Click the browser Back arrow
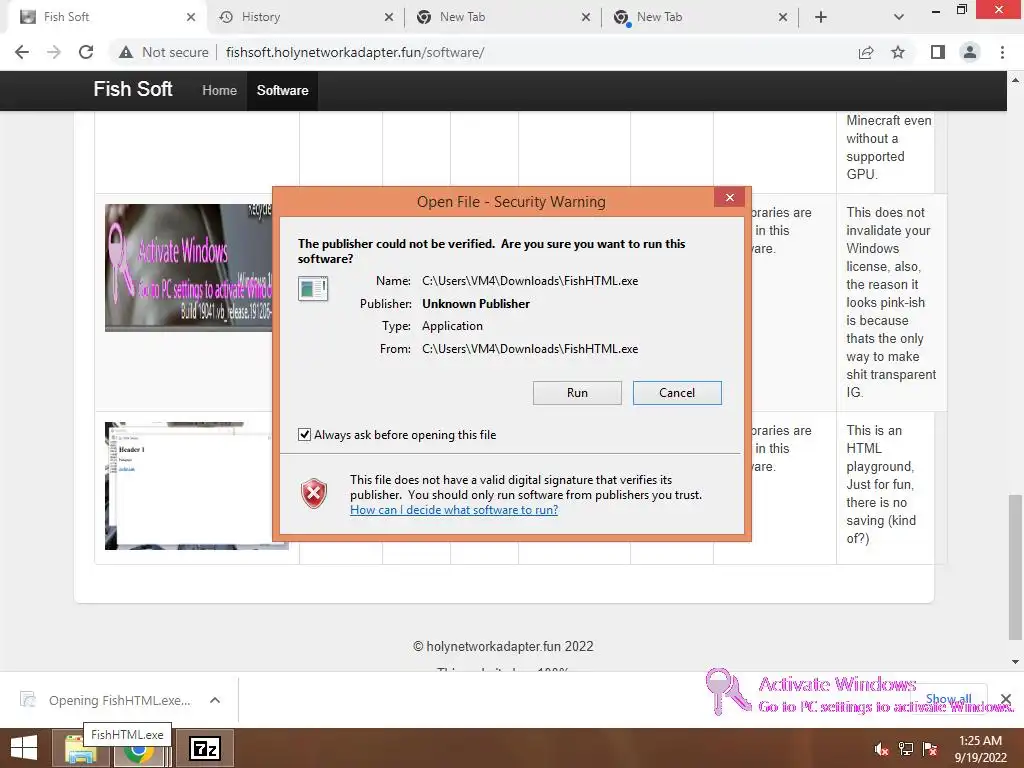 tap(22, 52)
